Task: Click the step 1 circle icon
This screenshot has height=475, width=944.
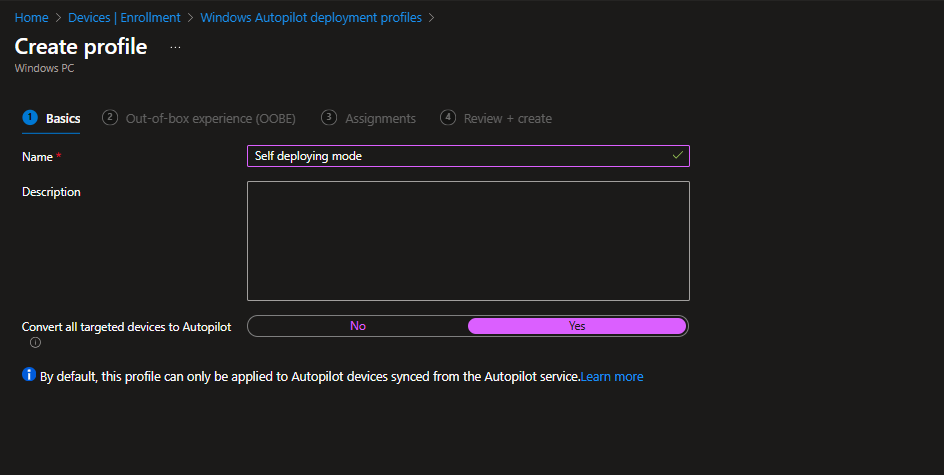Action: pos(29,118)
